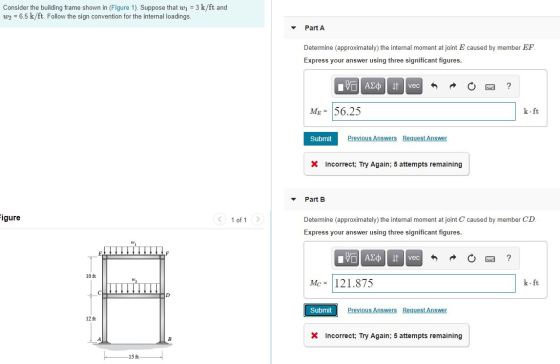This screenshot has height=364, width=560.
Task: View Previous Answers for Part B
Action: [372, 310]
